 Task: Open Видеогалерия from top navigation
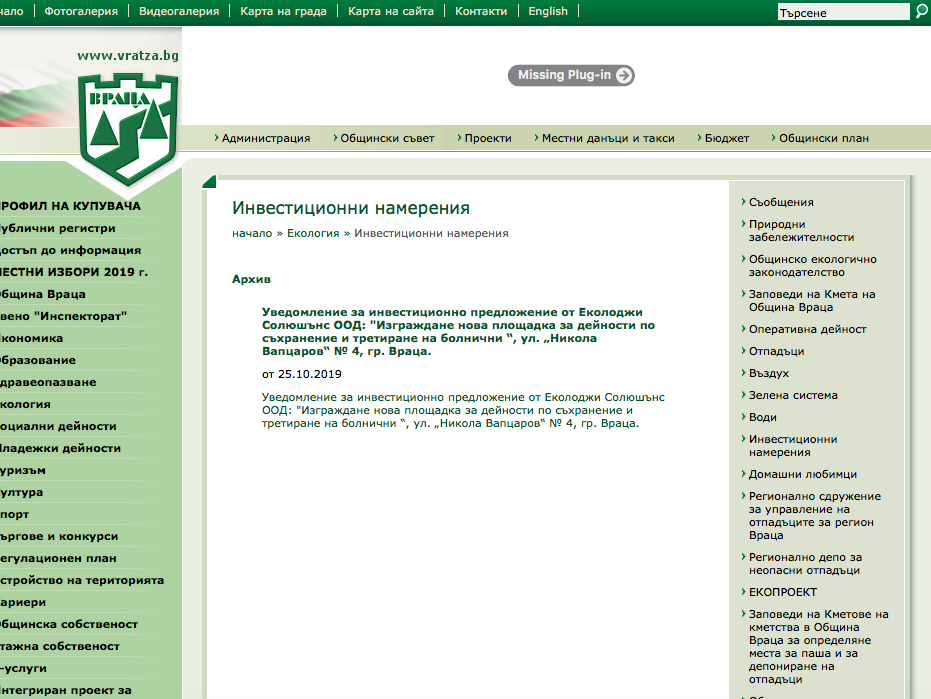point(179,11)
